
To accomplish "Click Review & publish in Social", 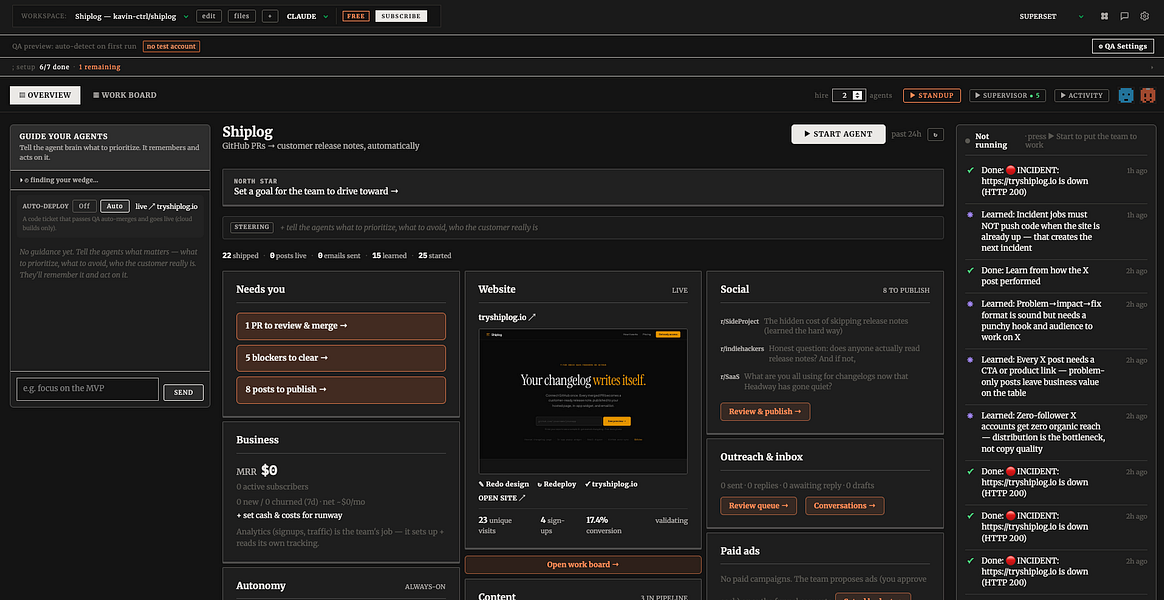I will point(765,411).
